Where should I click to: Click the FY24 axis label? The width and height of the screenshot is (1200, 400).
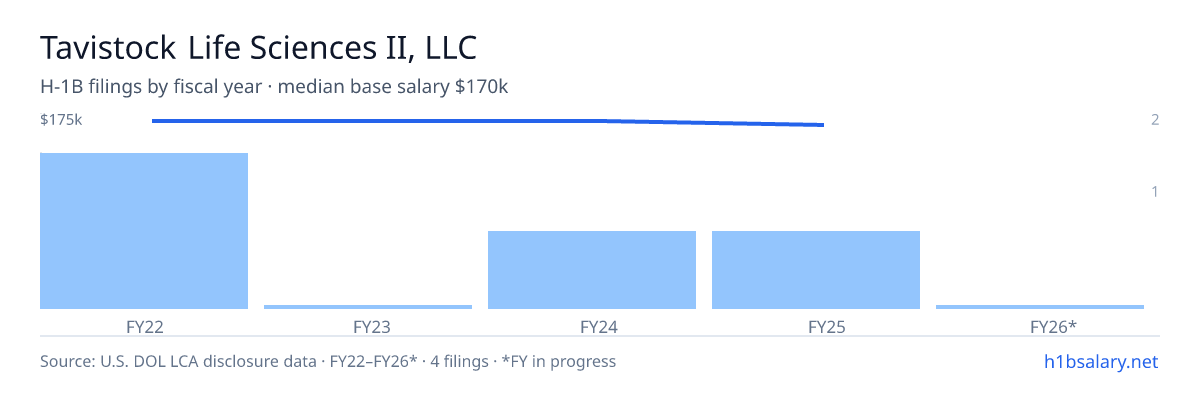(592, 326)
